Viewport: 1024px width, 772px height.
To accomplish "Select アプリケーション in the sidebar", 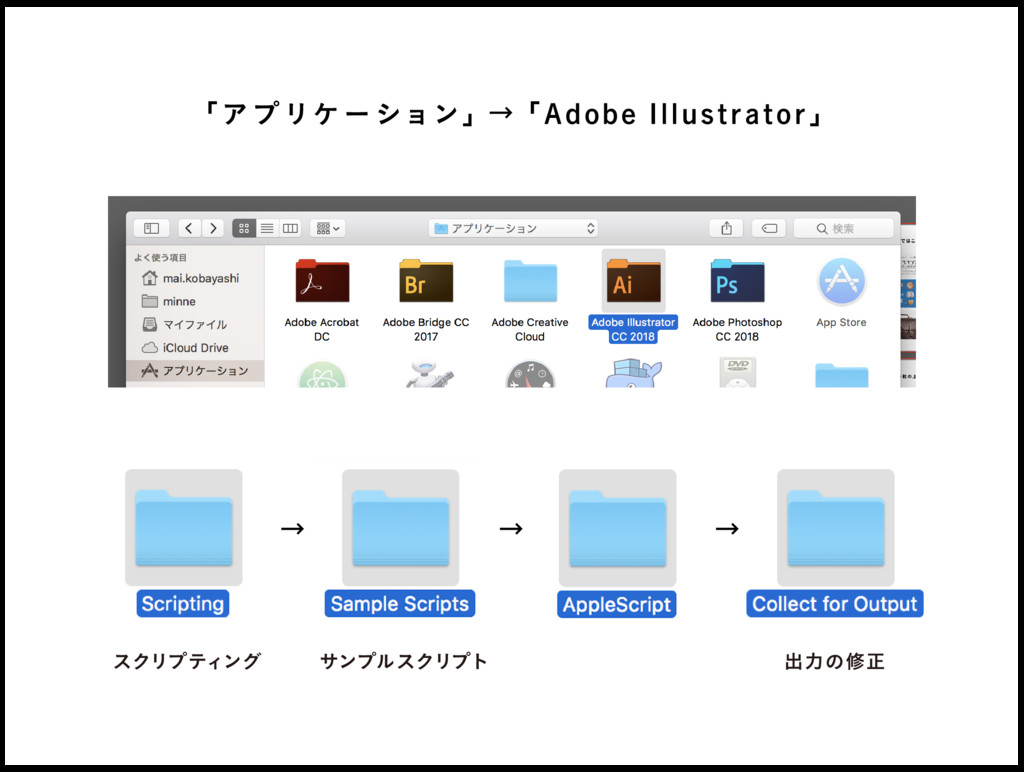I will click(195, 370).
